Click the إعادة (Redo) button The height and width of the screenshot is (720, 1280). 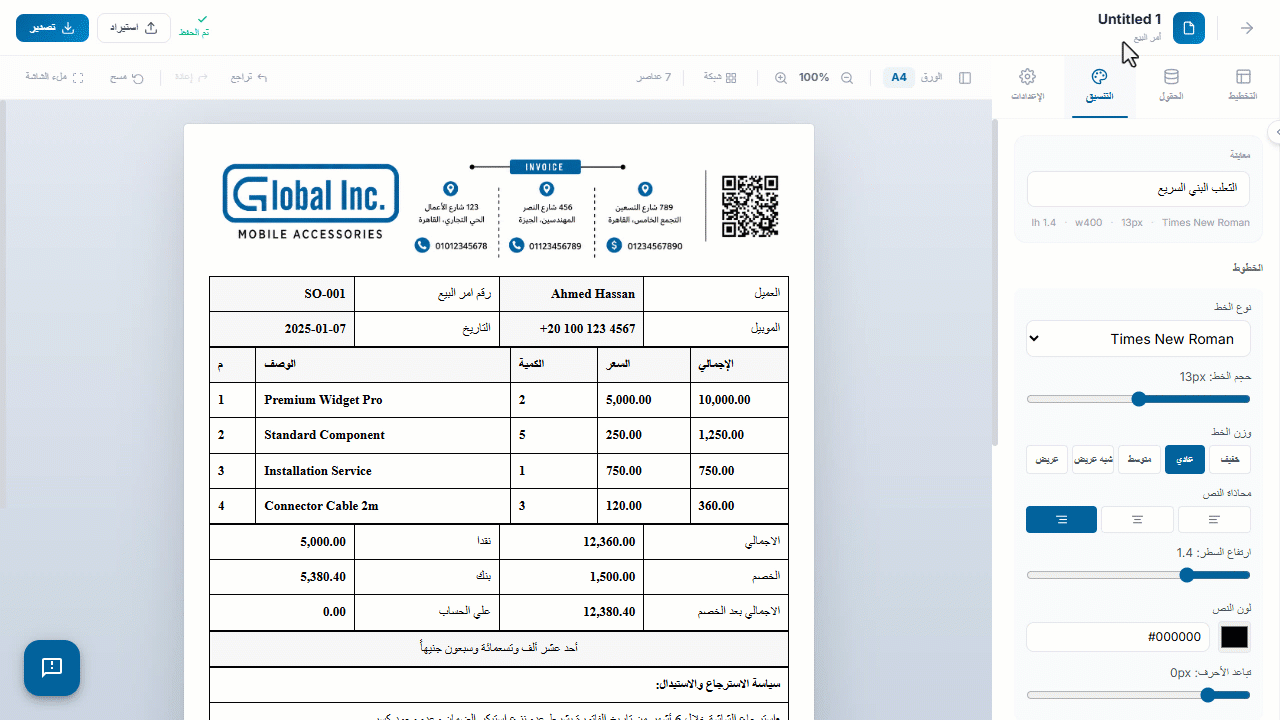(191, 77)
